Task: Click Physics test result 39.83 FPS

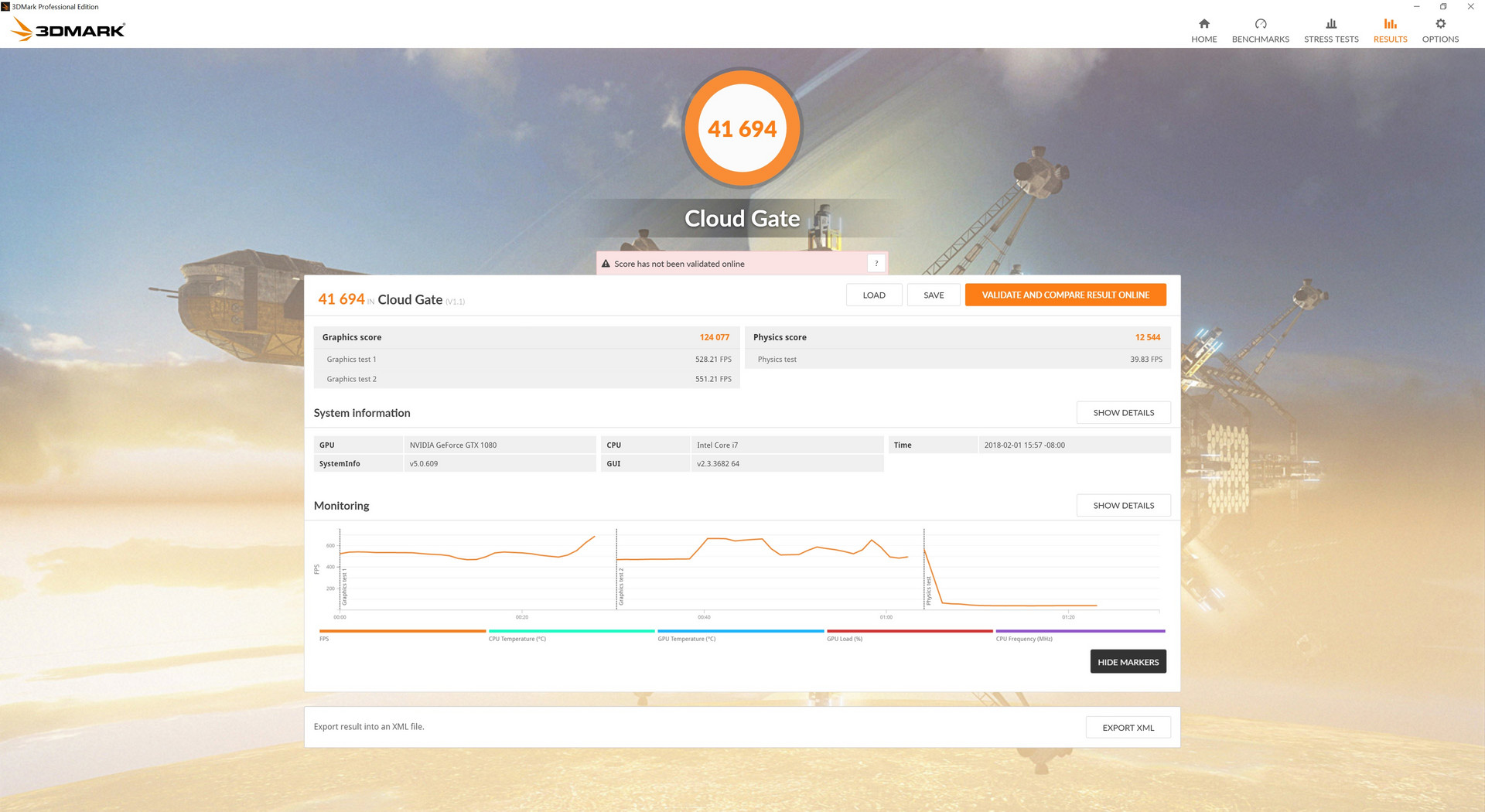Action: (x=1145, y=360)
